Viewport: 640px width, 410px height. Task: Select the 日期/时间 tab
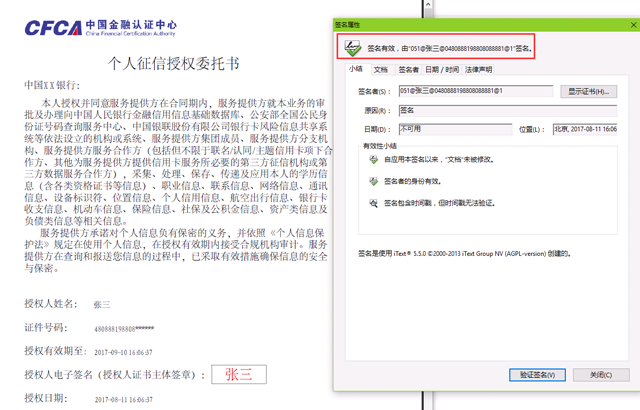(x=441, y=70)
